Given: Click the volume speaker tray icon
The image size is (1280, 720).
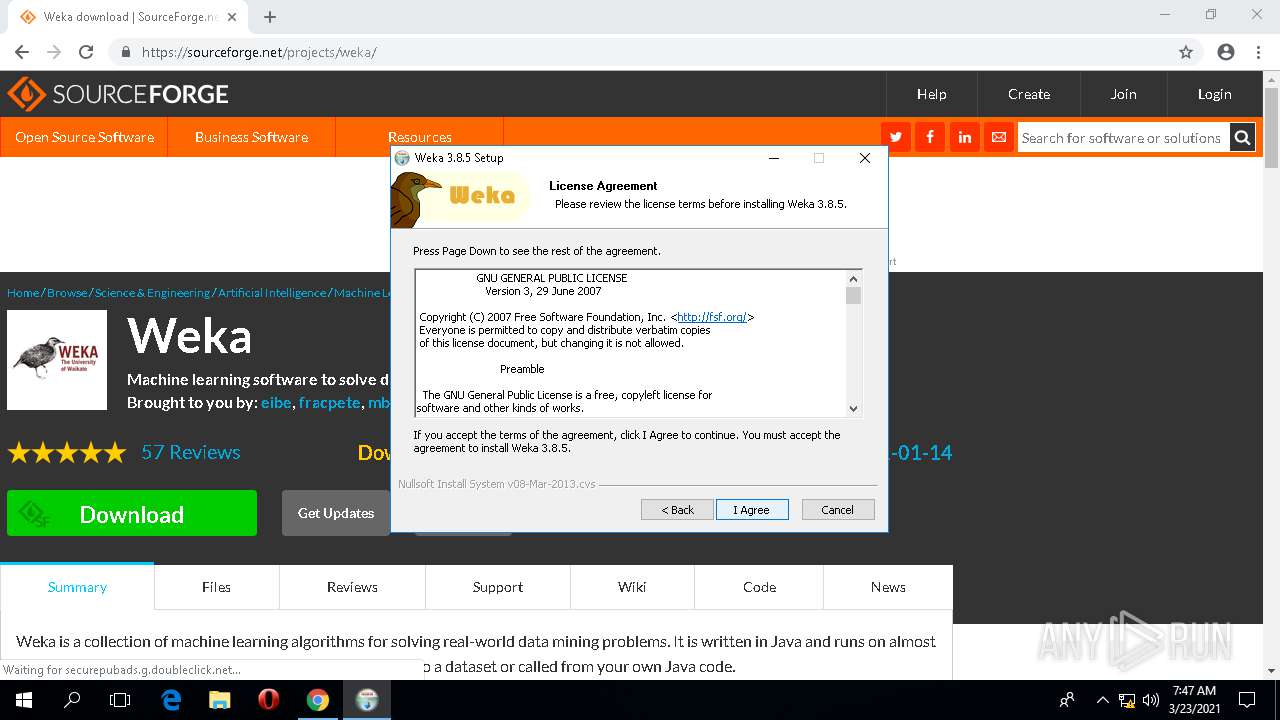Looking at the screenshot, I should click(x=1150, y=700).
